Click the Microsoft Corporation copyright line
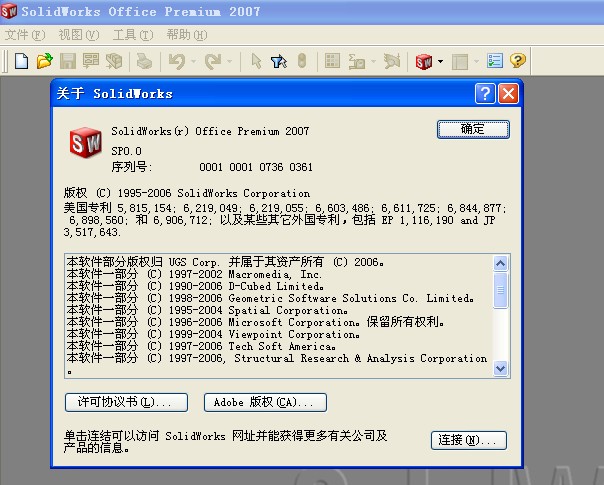The image size is (604, 485). tap(255, 322)
